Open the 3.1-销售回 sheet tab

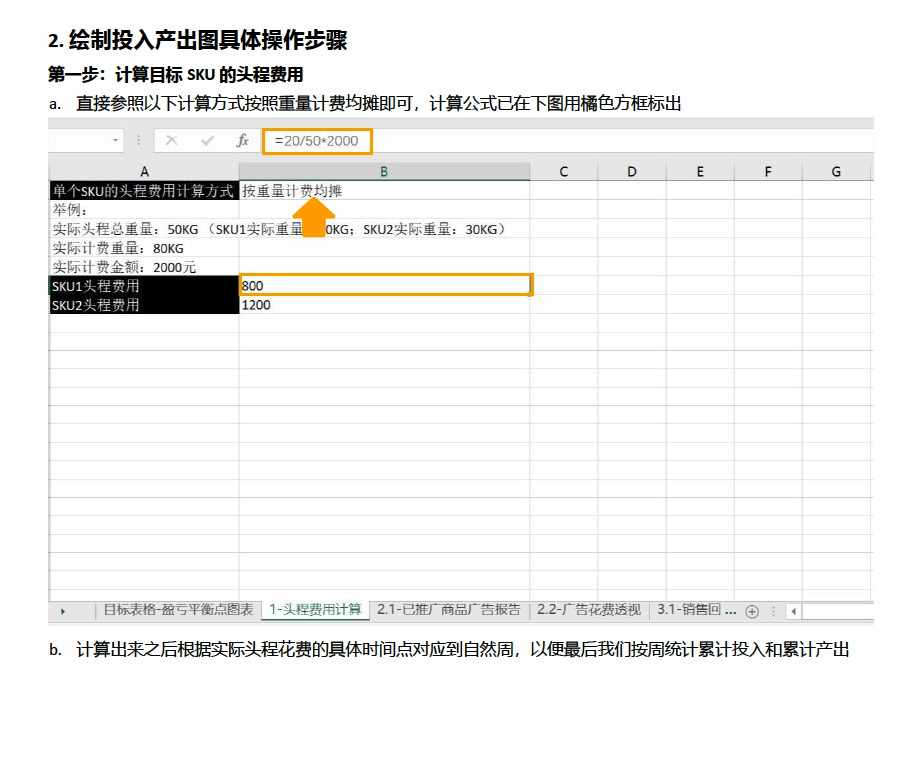tap(696, 610)
